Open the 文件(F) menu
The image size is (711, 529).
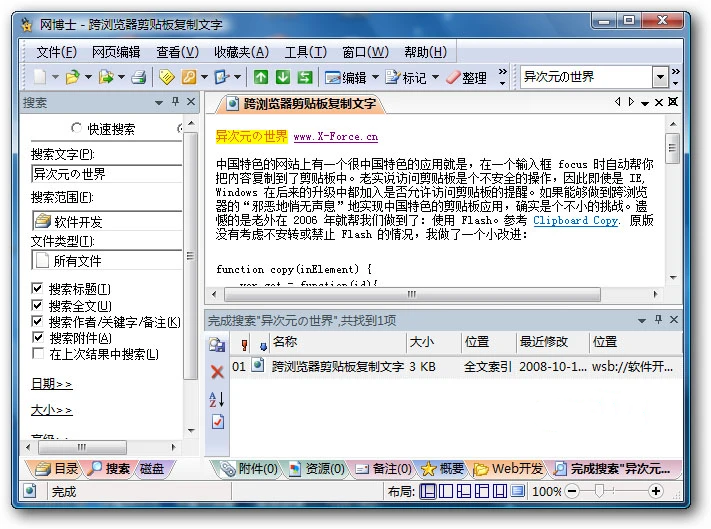57,52
